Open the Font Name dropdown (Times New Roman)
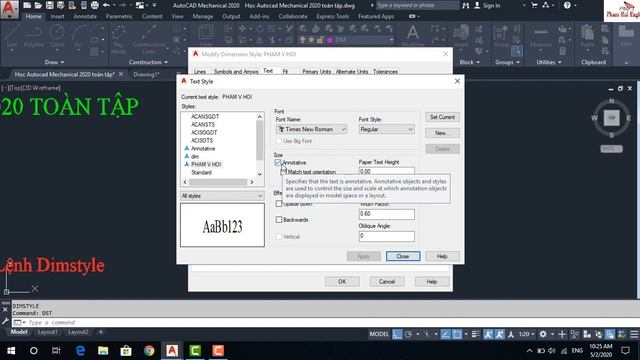The image size is (640, 360). (x=311, y=129)
